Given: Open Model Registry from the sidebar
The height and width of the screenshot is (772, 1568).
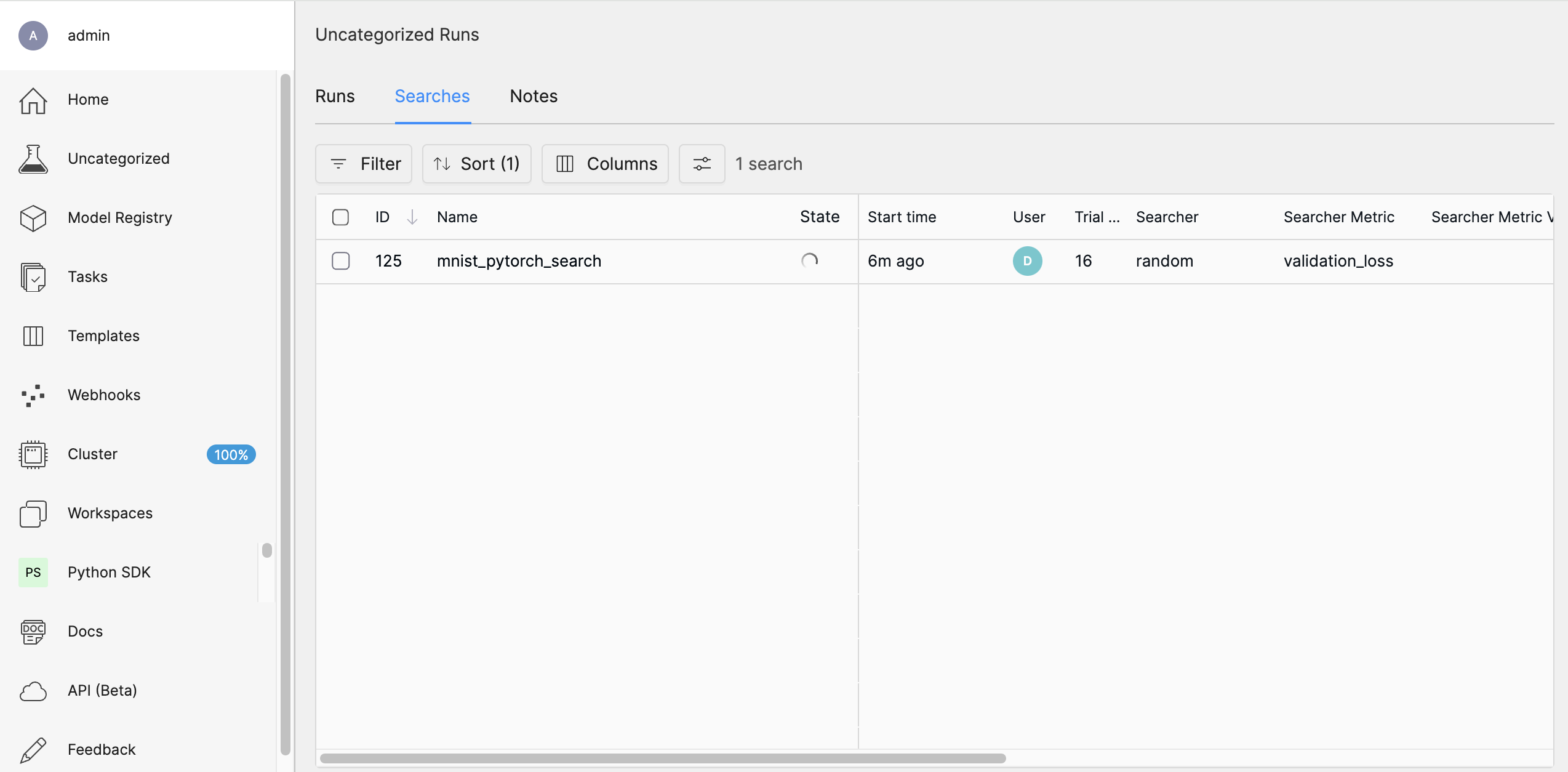Looking at the screenshot, I should point(120,218).
